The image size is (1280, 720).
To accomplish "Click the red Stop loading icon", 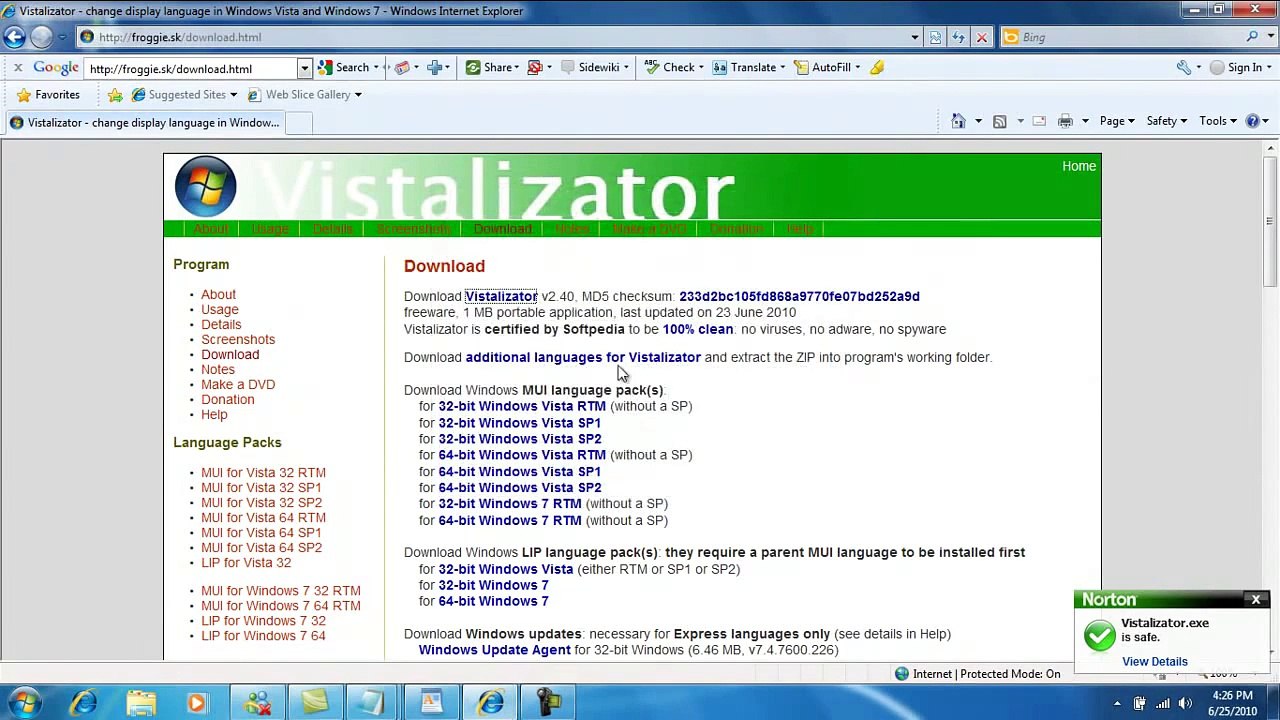I will pyautogui.click(x=981, y=37).
